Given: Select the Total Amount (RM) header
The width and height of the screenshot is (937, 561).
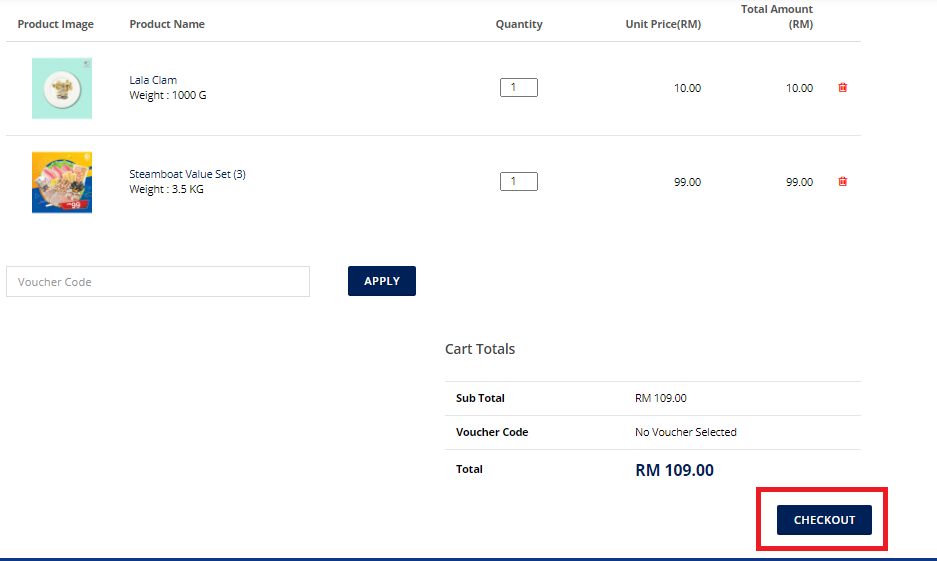Looking at the screenshot, I should tap(777, 16).
